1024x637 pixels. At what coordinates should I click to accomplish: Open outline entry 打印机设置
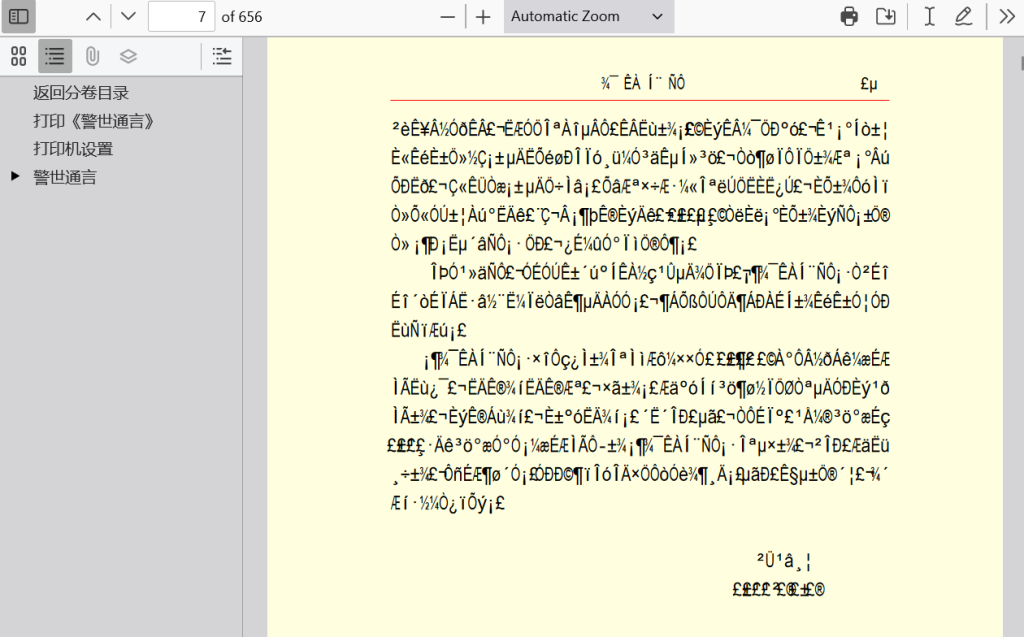coord(73,149)
